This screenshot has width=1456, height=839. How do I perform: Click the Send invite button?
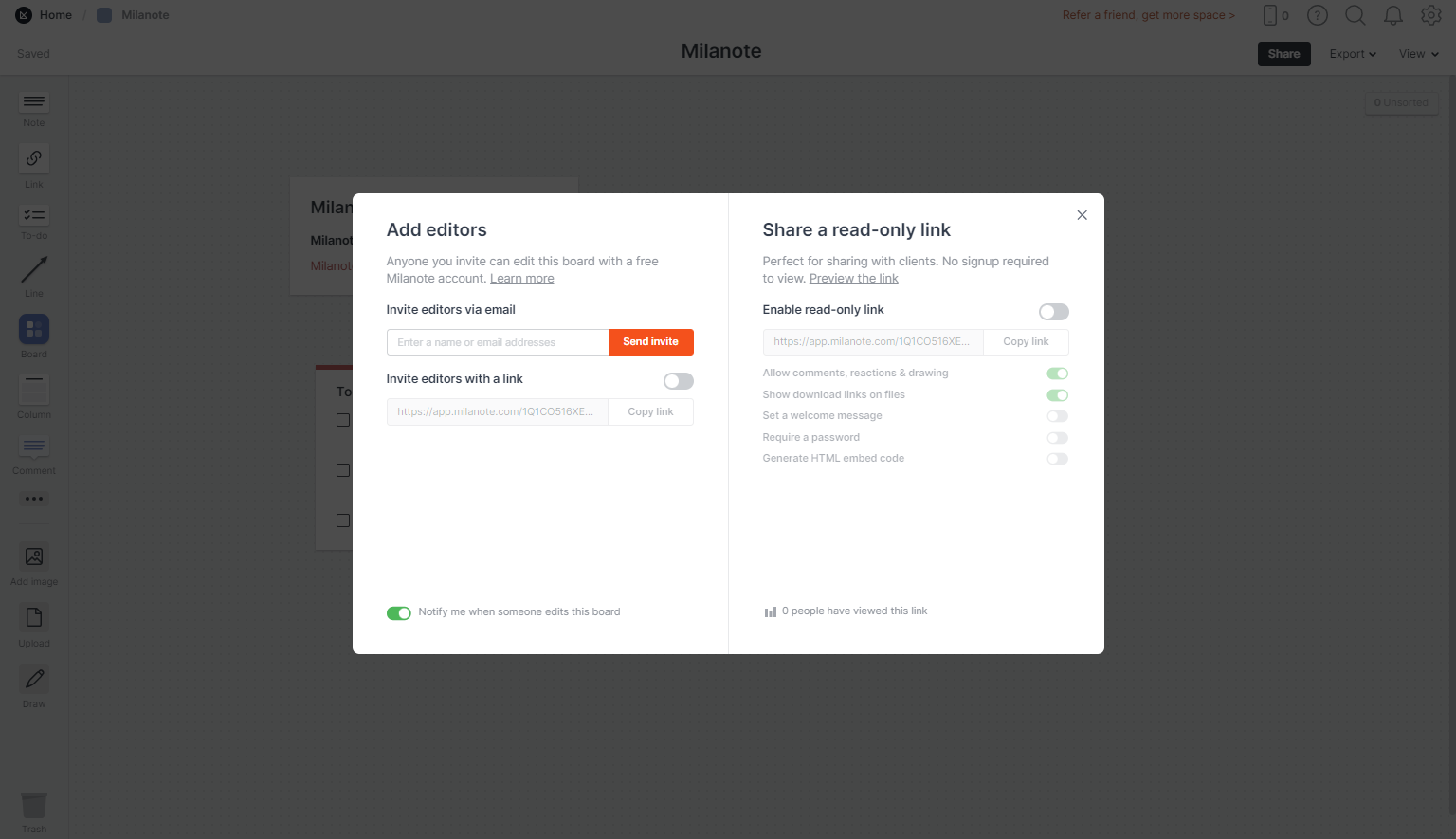[651, 342]
